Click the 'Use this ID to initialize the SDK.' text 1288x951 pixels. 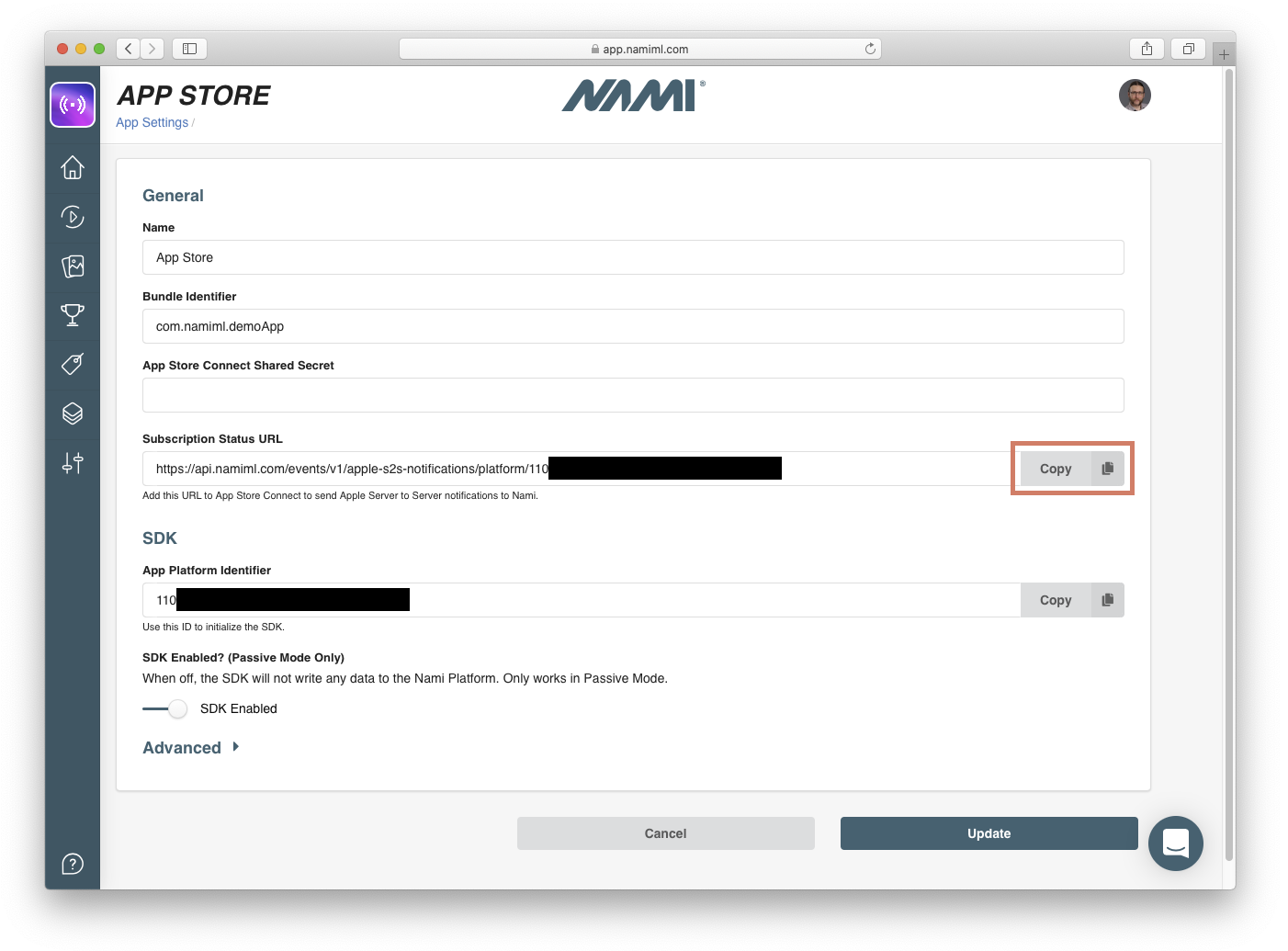(213, 627)
